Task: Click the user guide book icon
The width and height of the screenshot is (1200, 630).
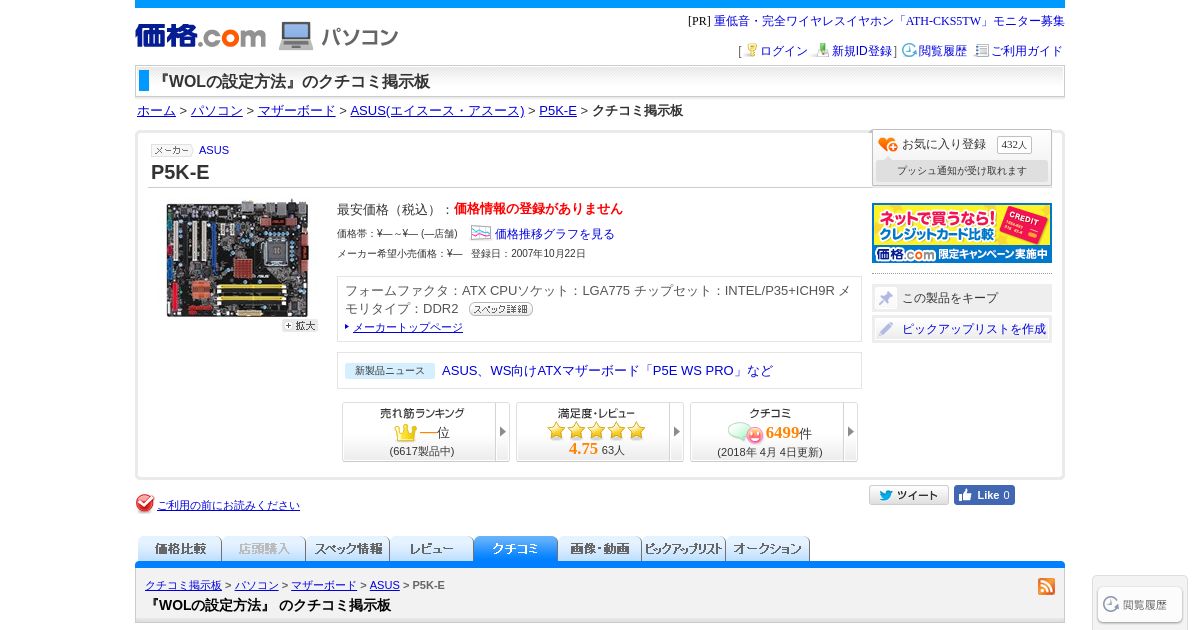Action: tap(982, 50)
